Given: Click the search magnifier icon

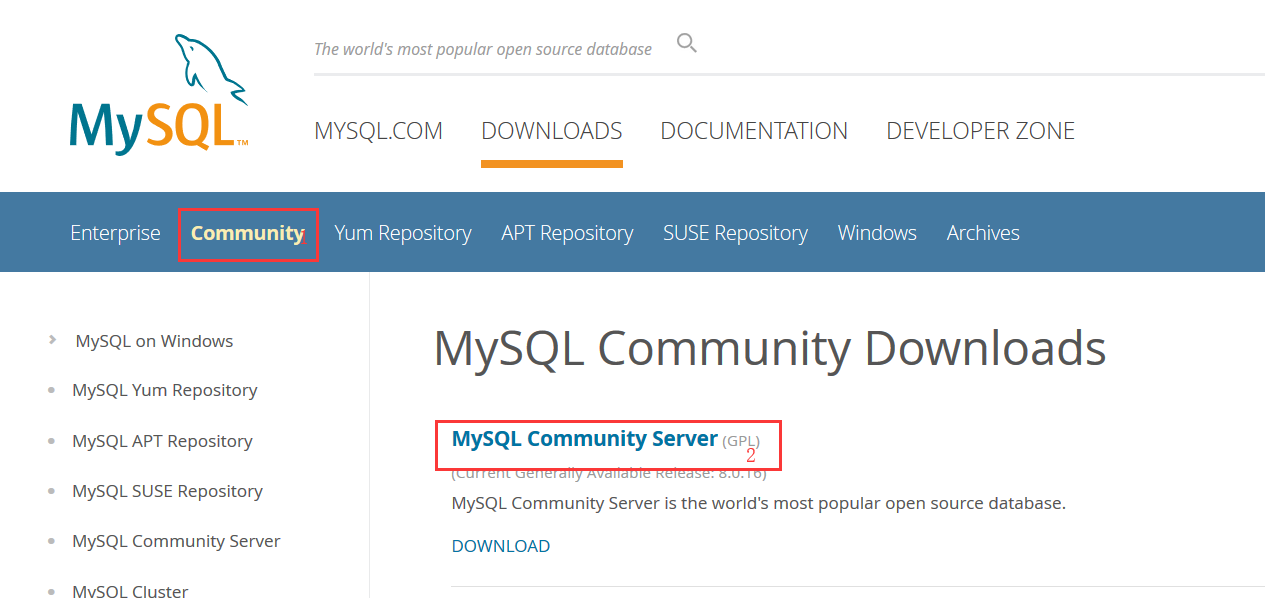Looking at the screenshot, I should click(687, 43).
